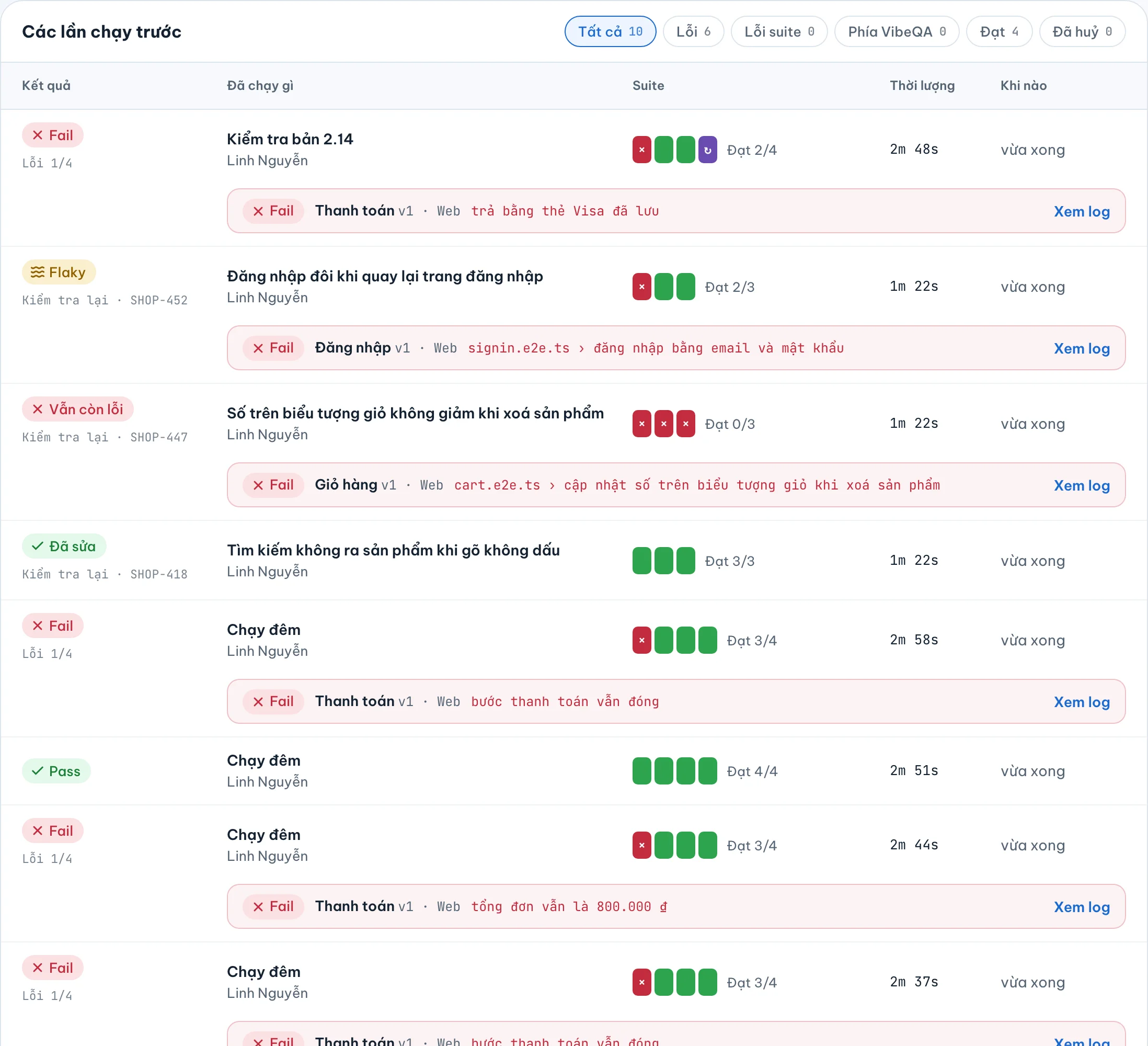Click first red square in SHOP-447 suite
Image resolution: width=1148 pixels, height=1046 pixels.
click(x=642, y=424)
